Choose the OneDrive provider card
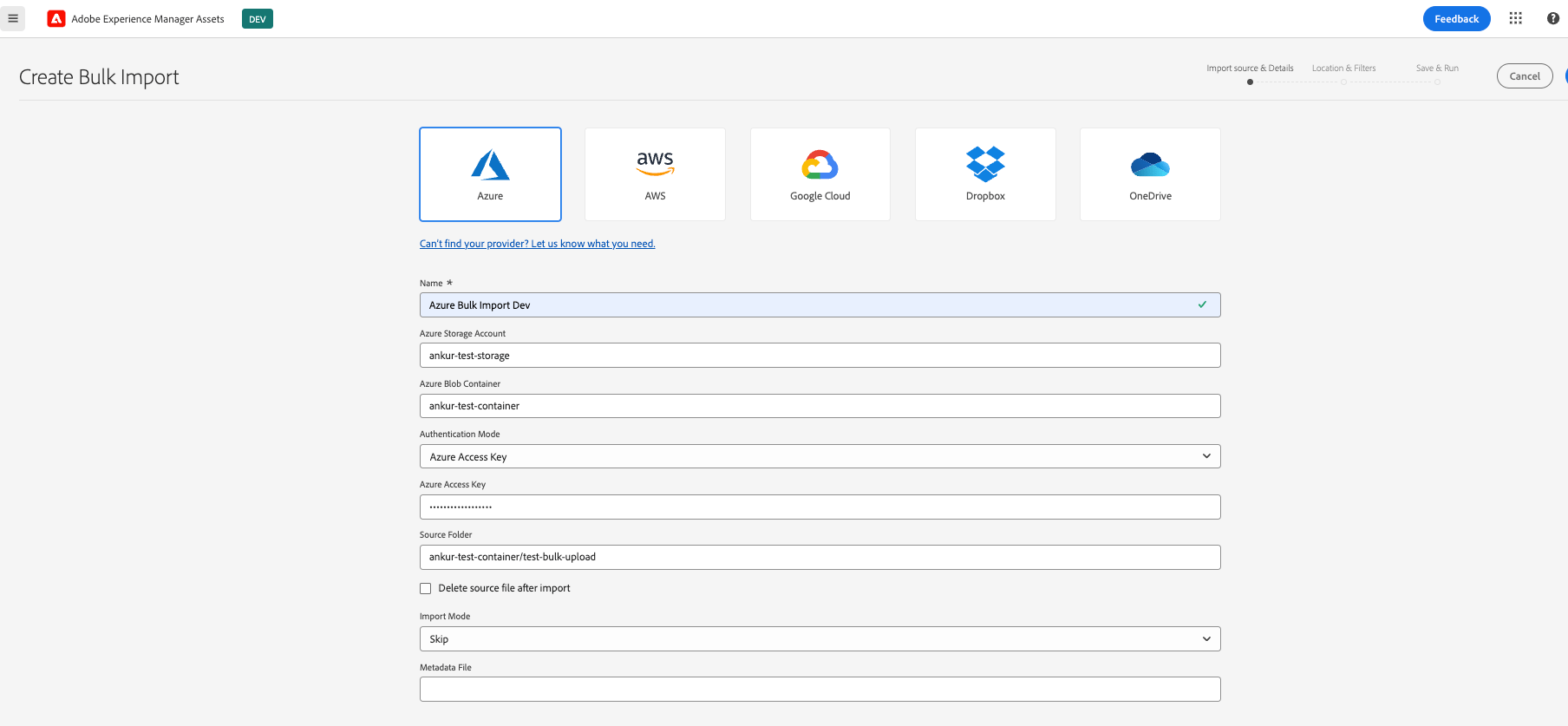 click(1150, 174)
